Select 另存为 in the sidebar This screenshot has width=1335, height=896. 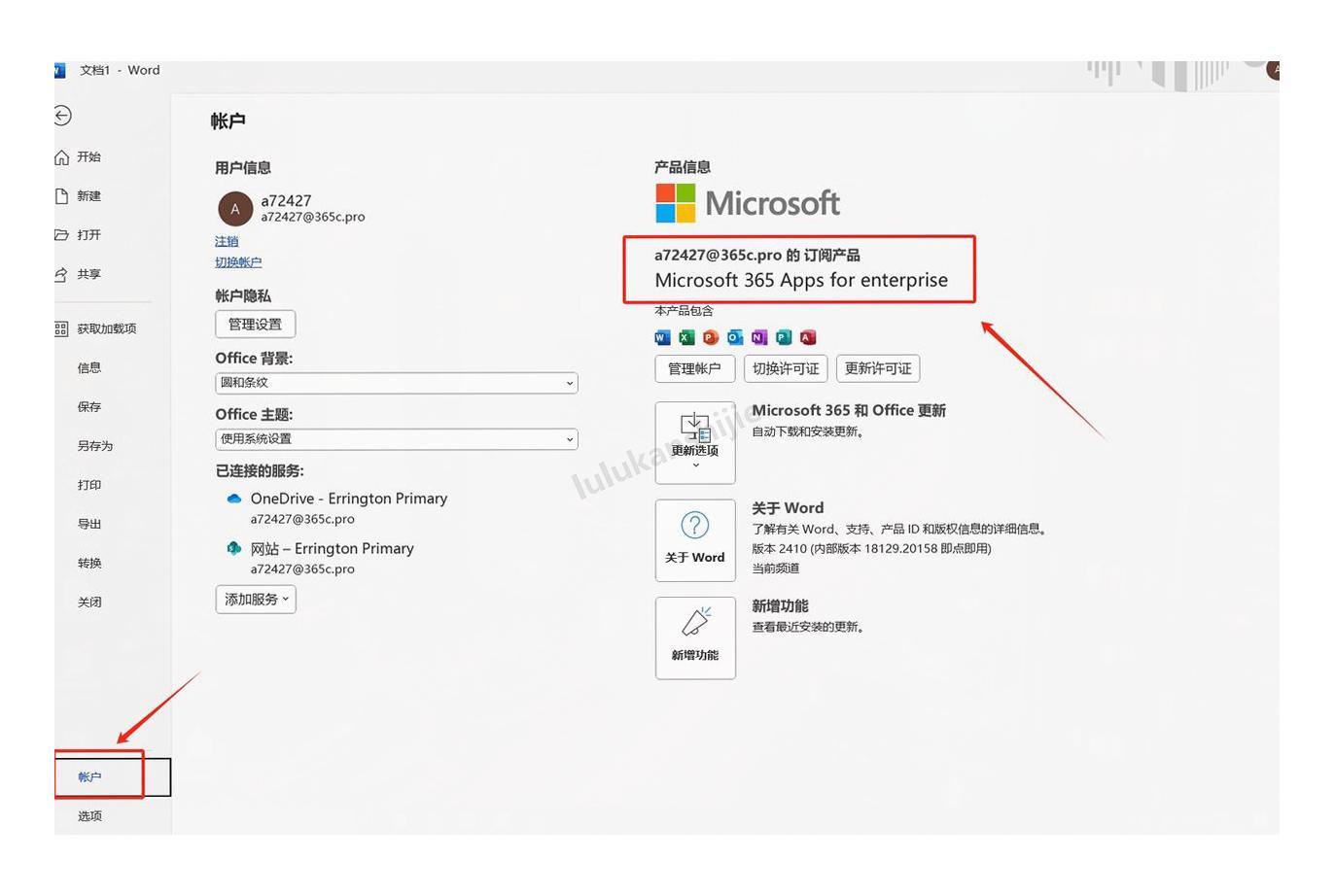95,446
